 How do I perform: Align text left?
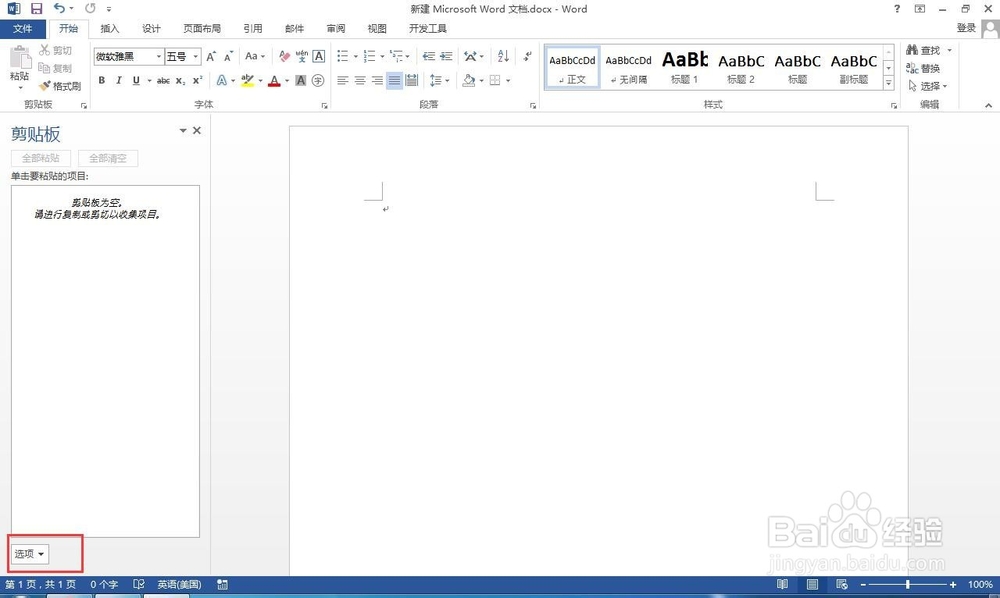(343, 80)
